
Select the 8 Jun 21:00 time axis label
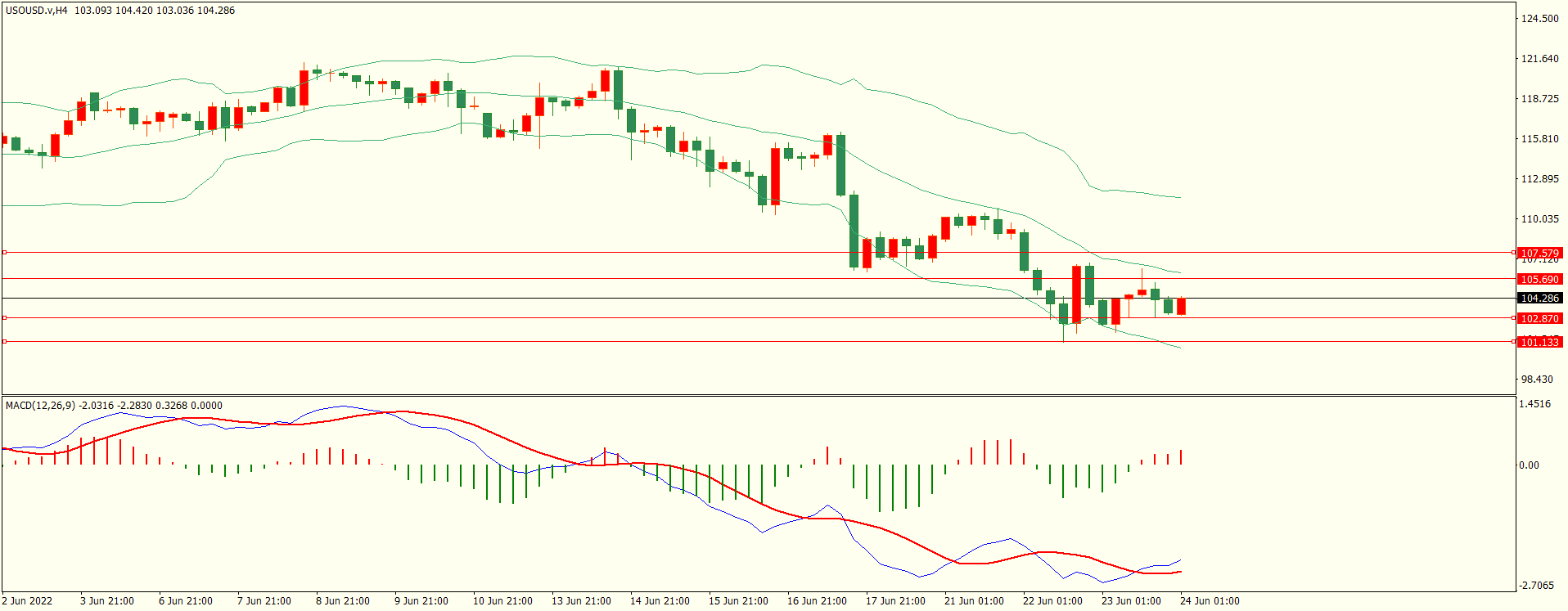342,601
